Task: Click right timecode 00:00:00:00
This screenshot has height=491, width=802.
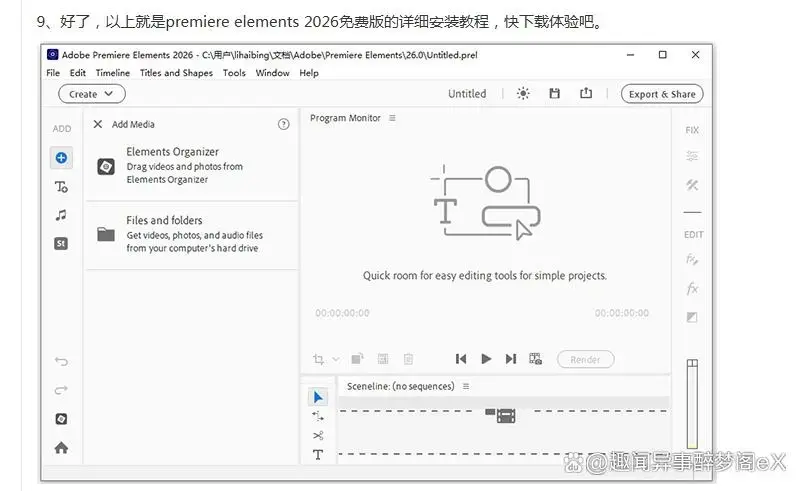Action: pos(621,313)
